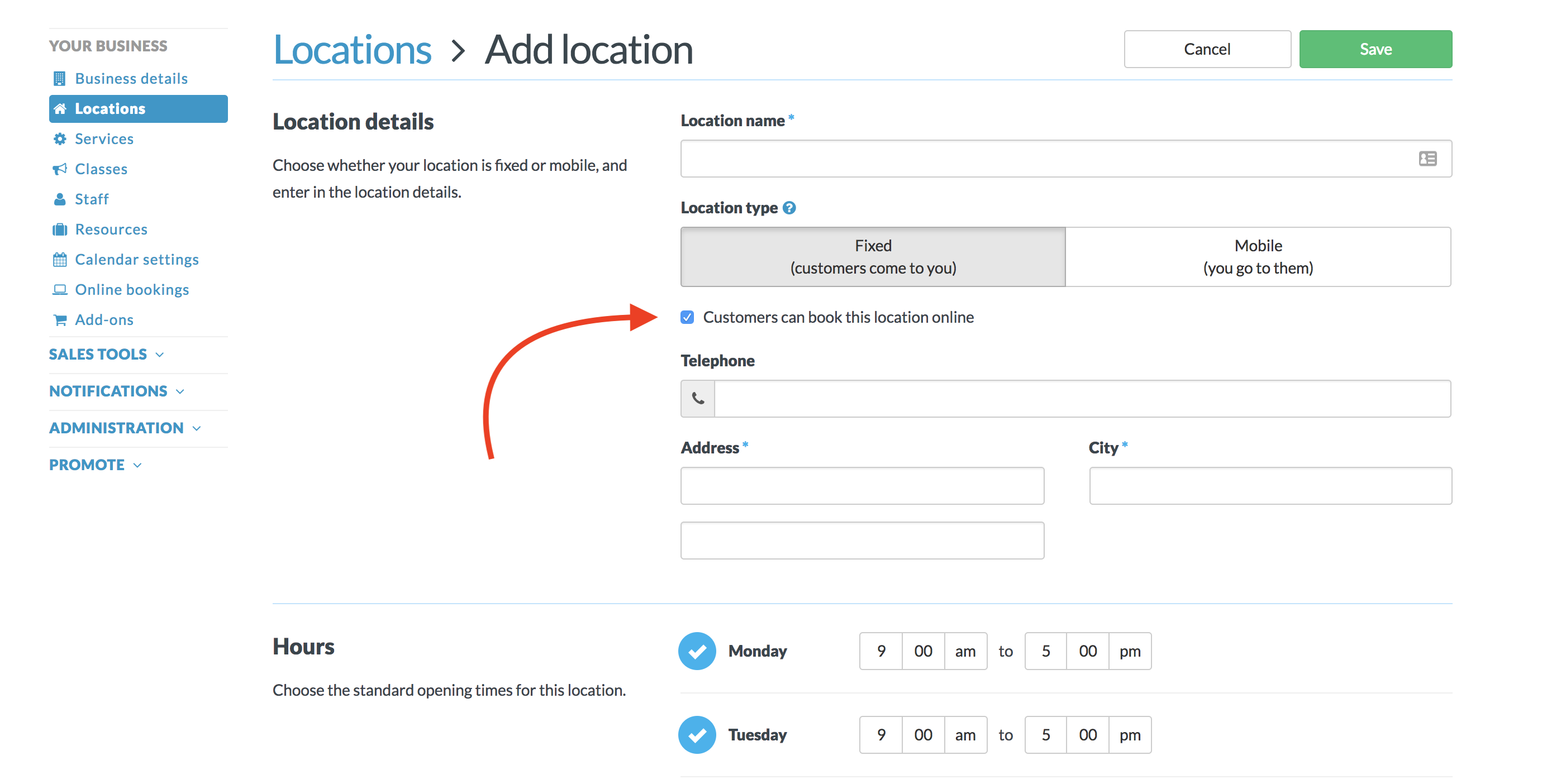Screen dimensions: 1542x784
Task: Click the Add-ons cart icon
Action: 60,319
